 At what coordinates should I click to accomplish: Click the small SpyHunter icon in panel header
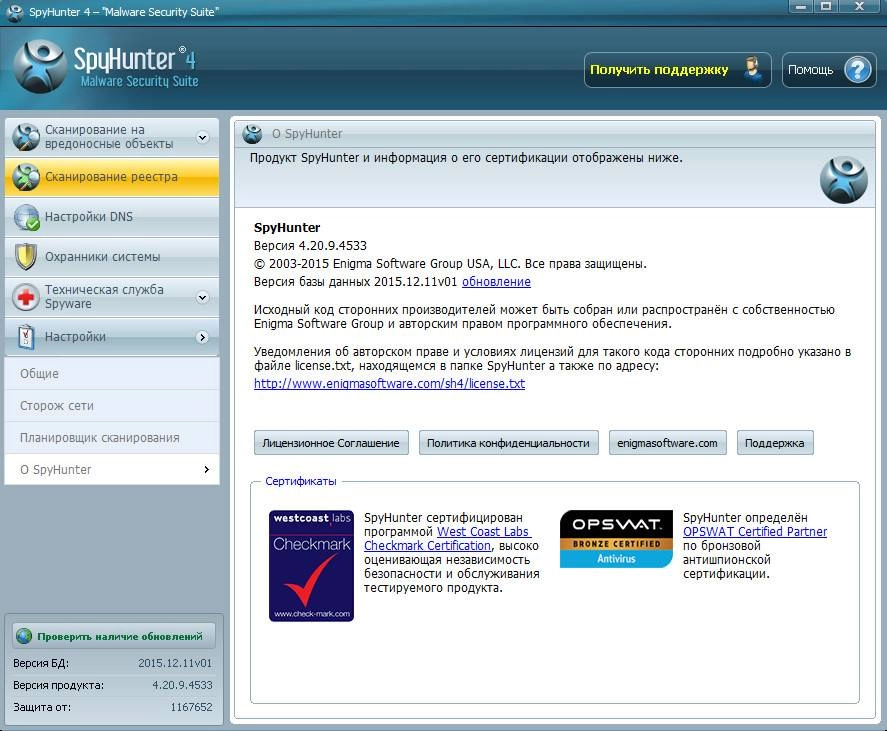coord(252,134)
